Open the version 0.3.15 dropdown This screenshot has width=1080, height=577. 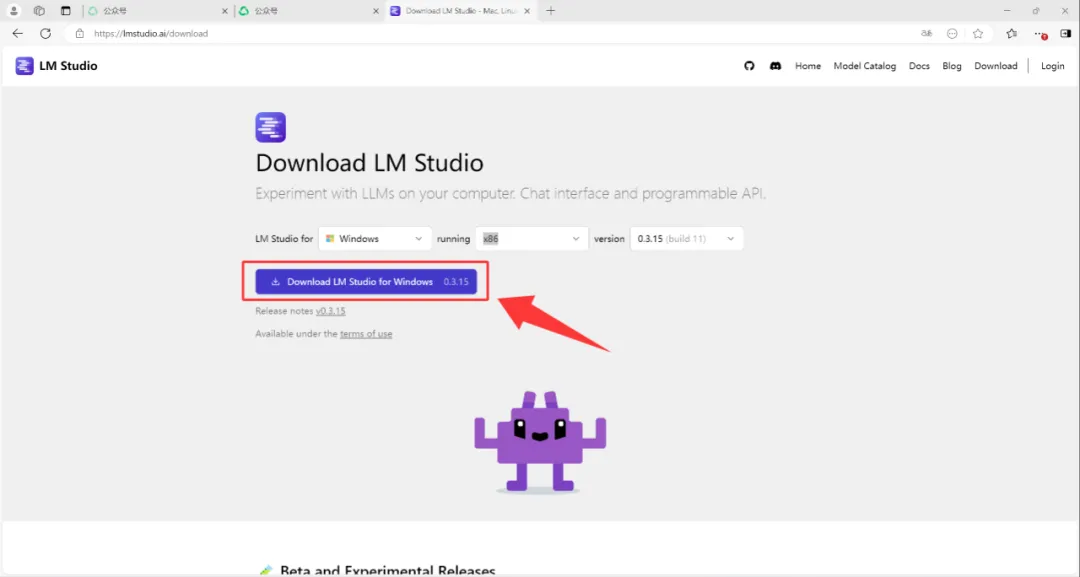(x=687, y=238)
